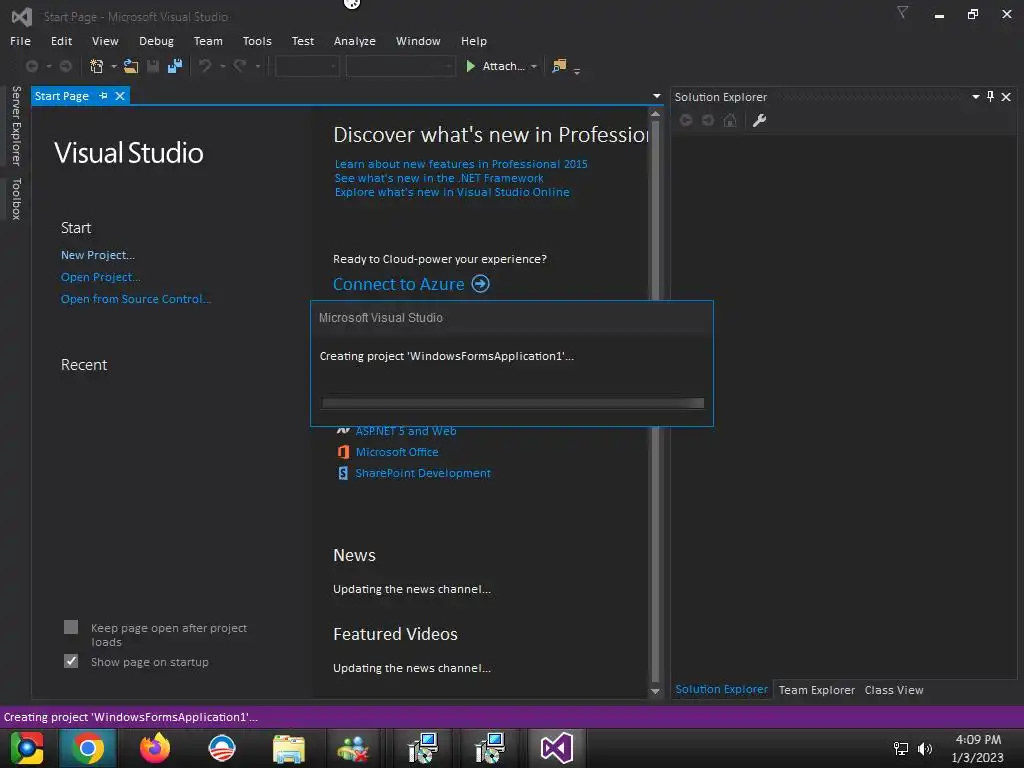Click the notifications flag icon in title bar
Screen dimensions: 1024x768
tap(903, 12)
